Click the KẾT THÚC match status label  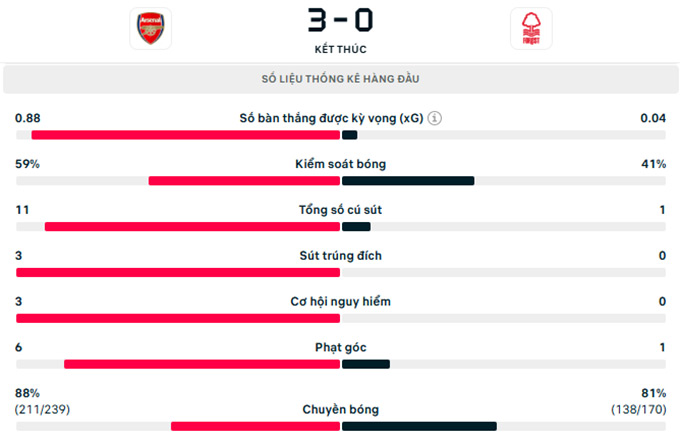[x=340, y=48]
